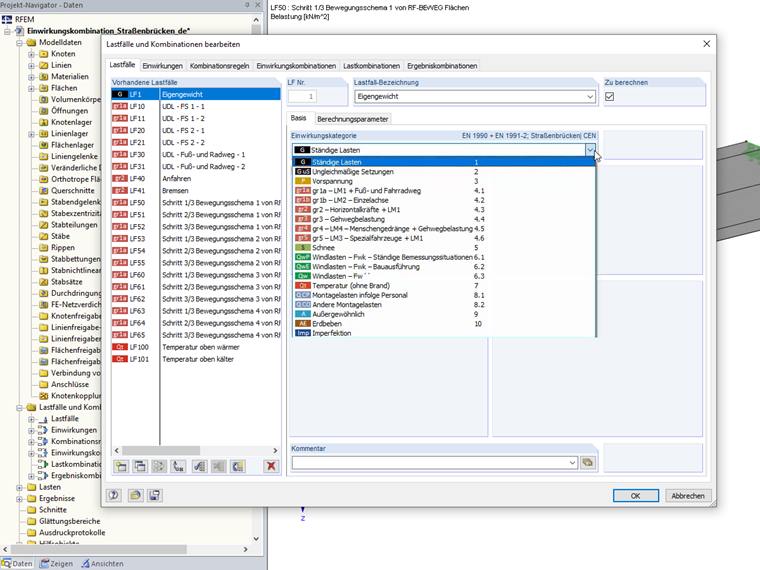
Task: Click the Querschnitte icon in navigator
Action: coord(44,190)
